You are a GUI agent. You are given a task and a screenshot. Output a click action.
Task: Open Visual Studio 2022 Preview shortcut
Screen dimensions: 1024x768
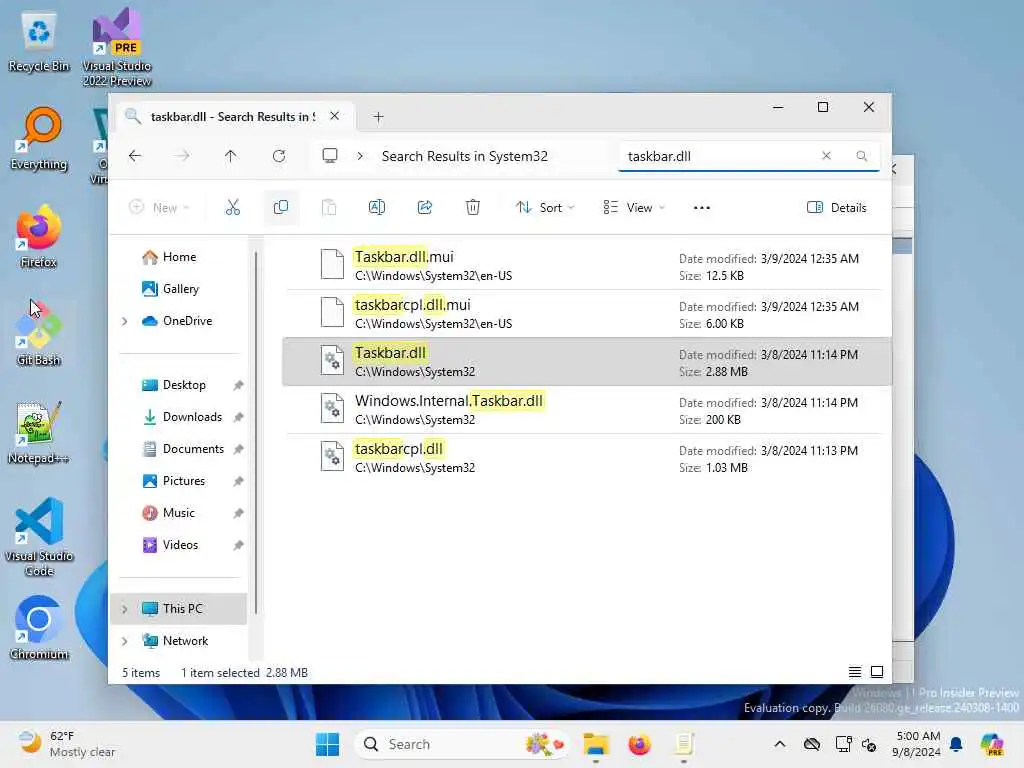tap(117, 47)
